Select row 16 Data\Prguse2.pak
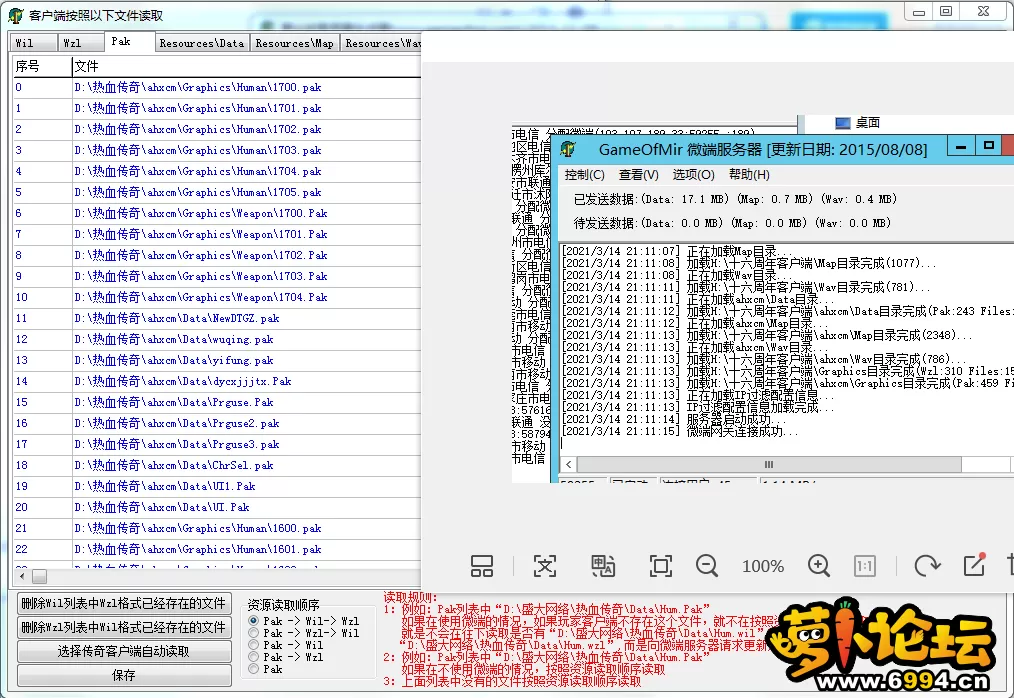The width and height of the screenshot is (1014, 698). [x=217, y=423]
